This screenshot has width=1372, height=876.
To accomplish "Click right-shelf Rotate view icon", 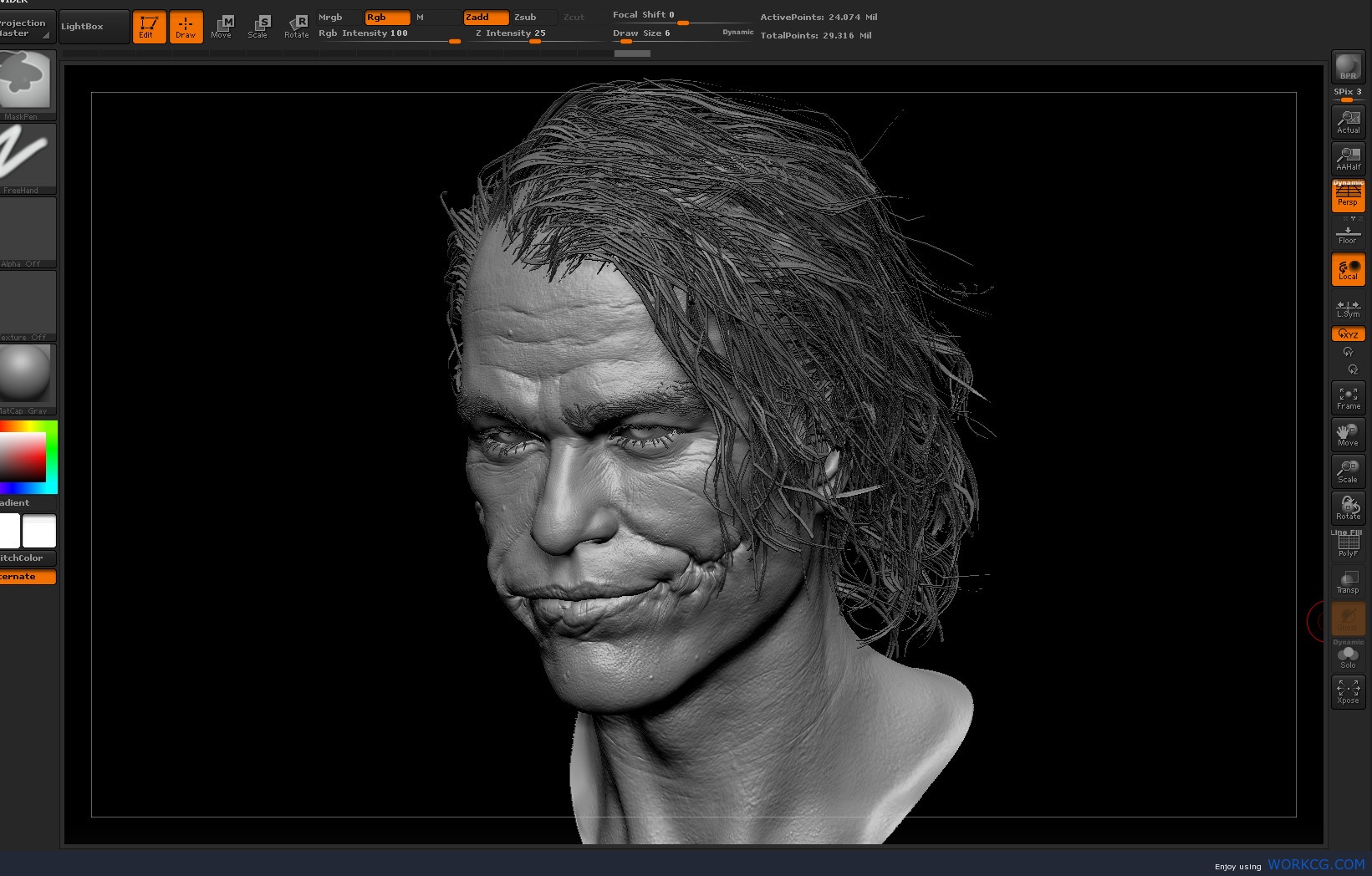I will [1348, 508].
